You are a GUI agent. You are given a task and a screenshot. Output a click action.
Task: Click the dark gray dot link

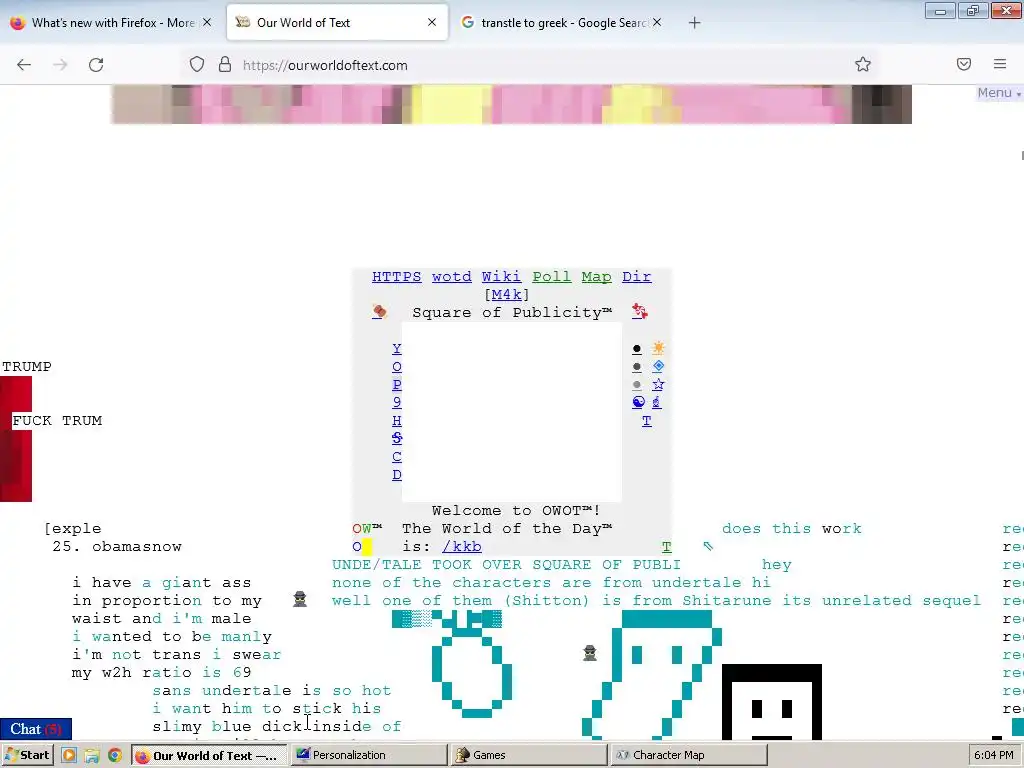tap(637, 367)
